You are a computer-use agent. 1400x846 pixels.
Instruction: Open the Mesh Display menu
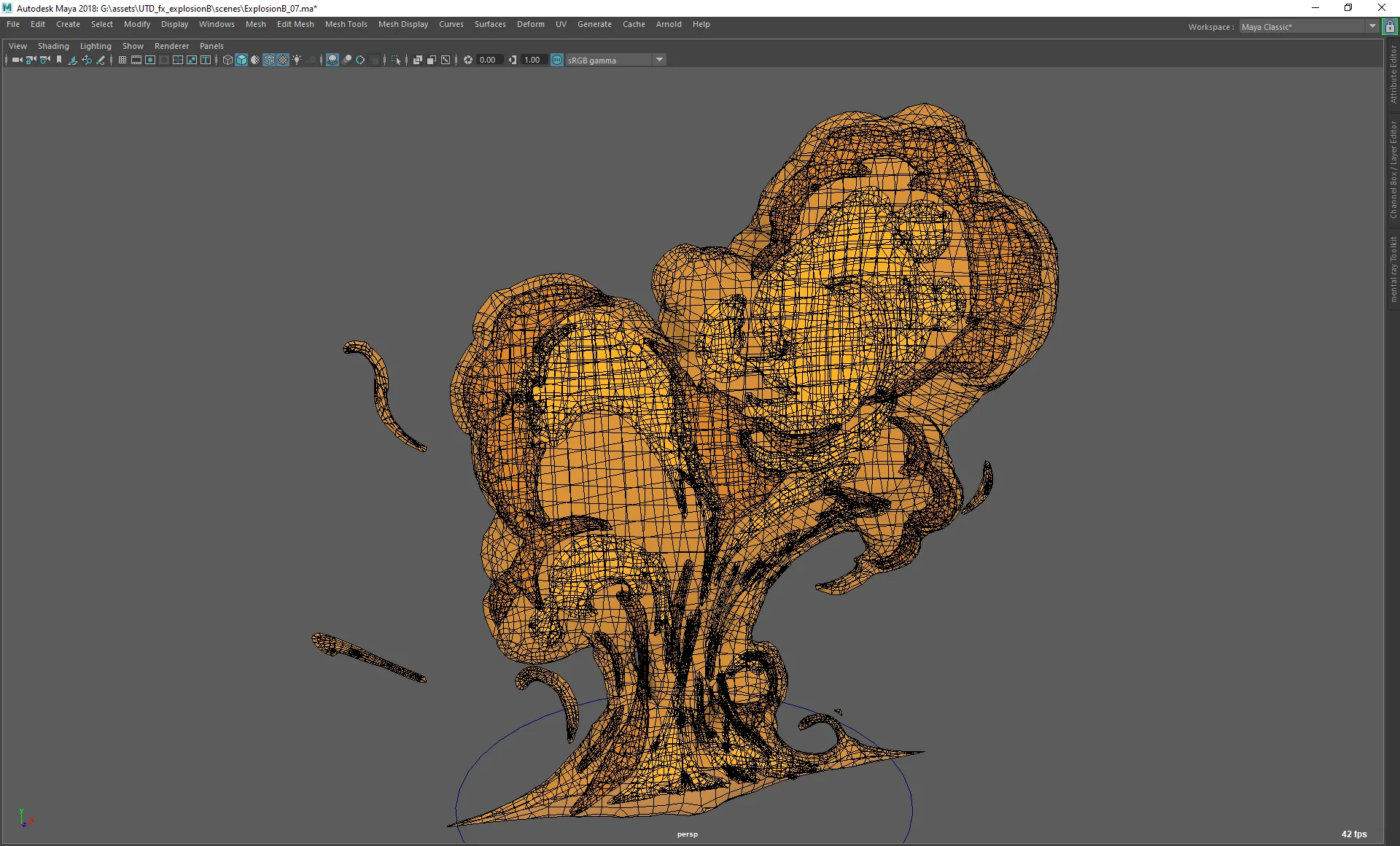tap(403, 24)
